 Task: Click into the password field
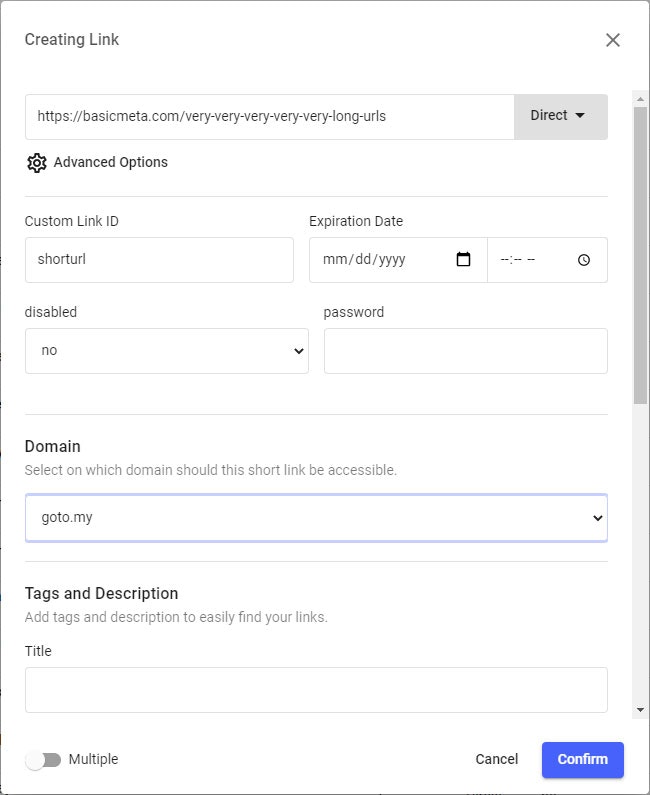[x=465, y=351]
